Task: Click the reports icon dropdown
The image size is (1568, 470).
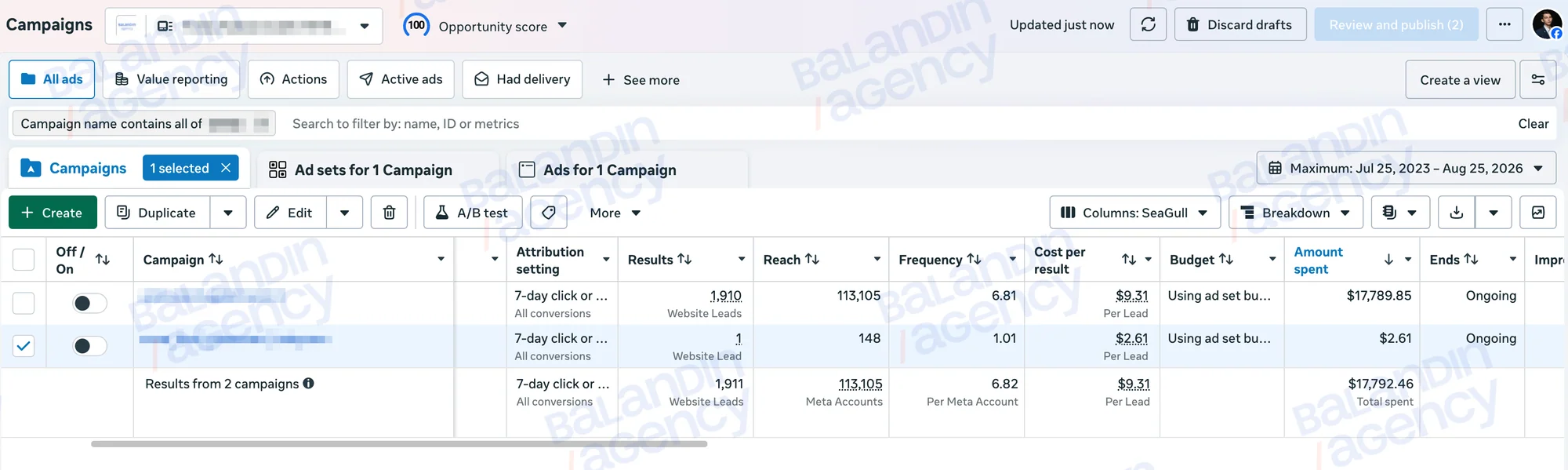Action: coord(1400,213)
